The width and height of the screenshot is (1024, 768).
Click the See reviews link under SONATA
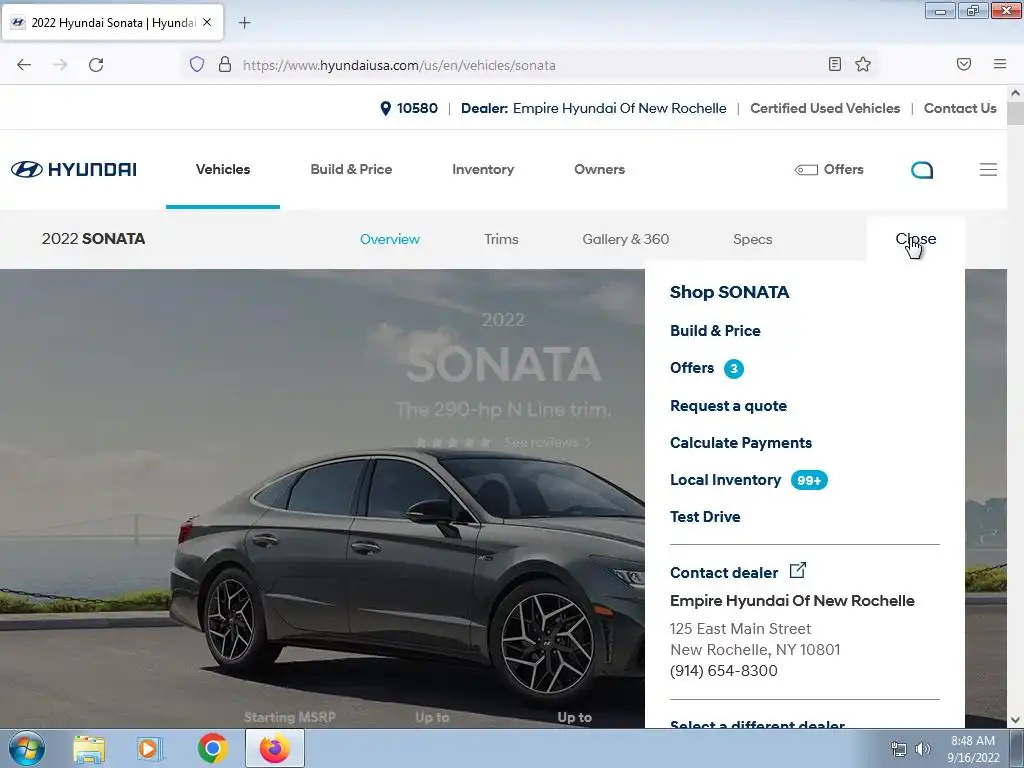(547, 443)
